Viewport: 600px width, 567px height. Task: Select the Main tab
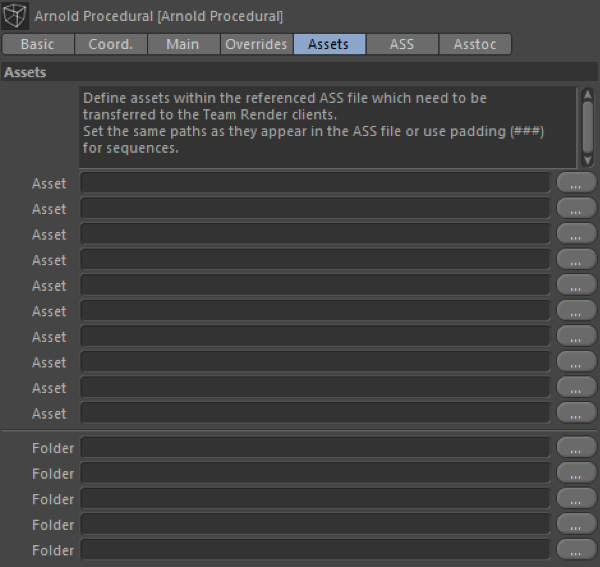tap(182, 44)
